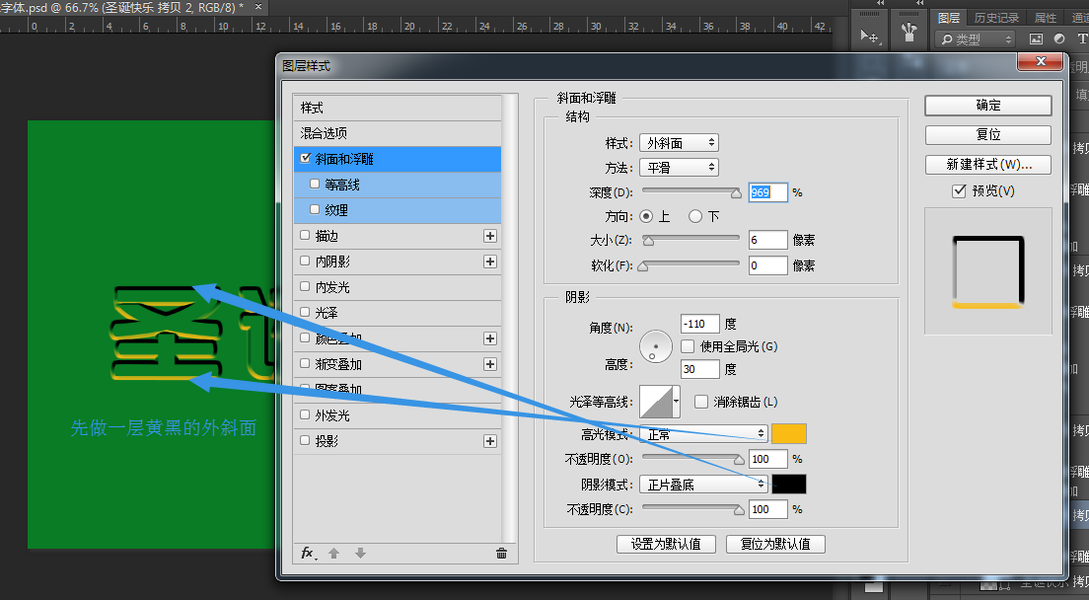Click the plus icon beside 颜色叠加
This screenshot has width=1089, height=600.
490,339
